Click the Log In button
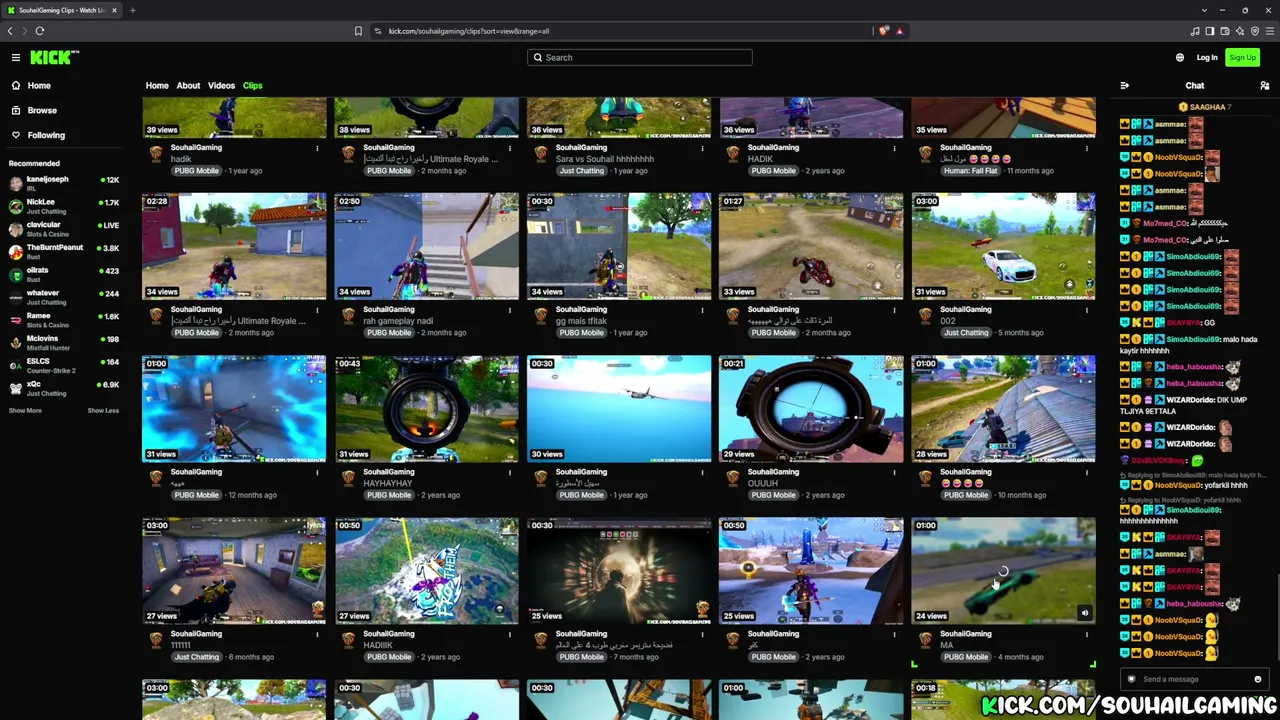 tap(1207, 57)
